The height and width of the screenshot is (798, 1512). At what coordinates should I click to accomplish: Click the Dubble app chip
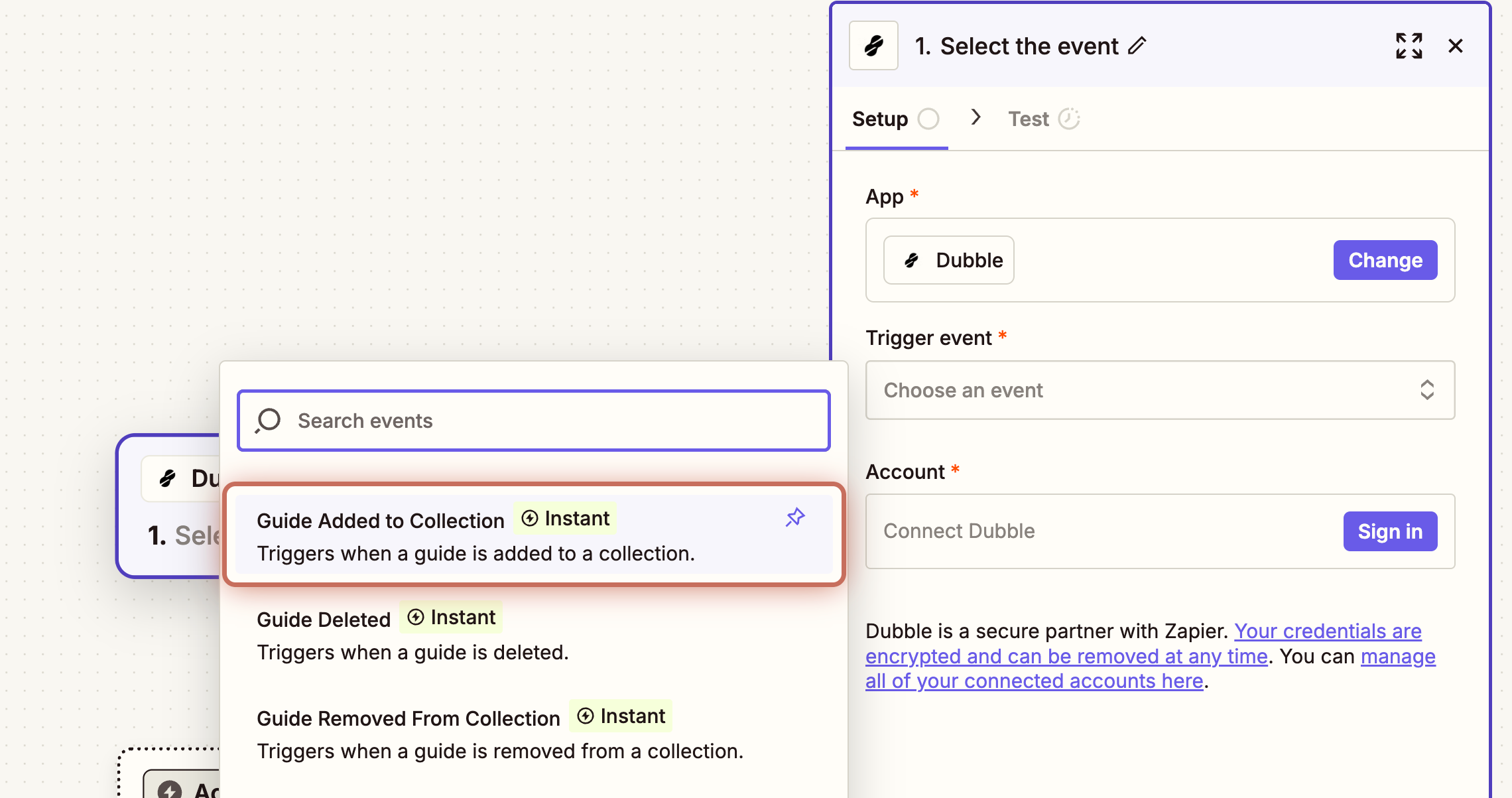pos(948,260)
